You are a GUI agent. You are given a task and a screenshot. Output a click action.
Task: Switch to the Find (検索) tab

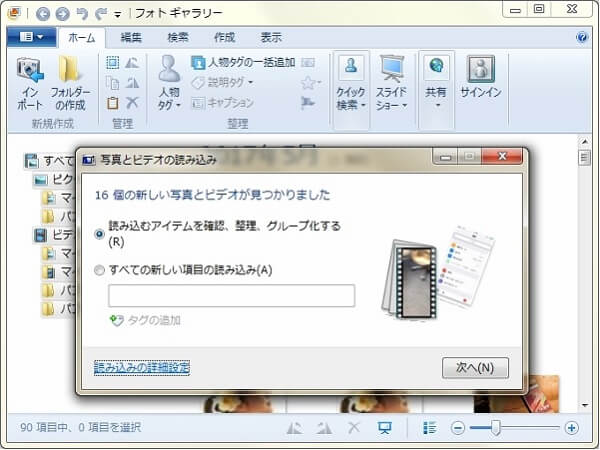[x=178, y=38]
